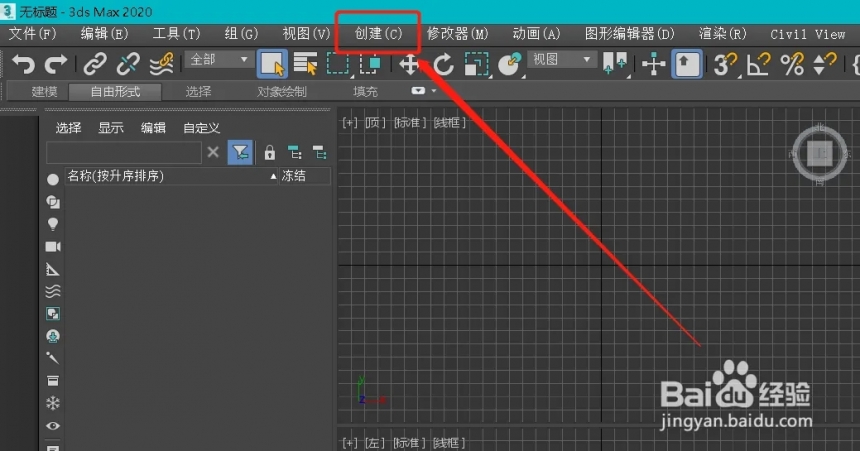The height and width of the screenshot is (451, 860).
Task: Choose the Rectangular Selection Region tool
Action: coord(338,64)
